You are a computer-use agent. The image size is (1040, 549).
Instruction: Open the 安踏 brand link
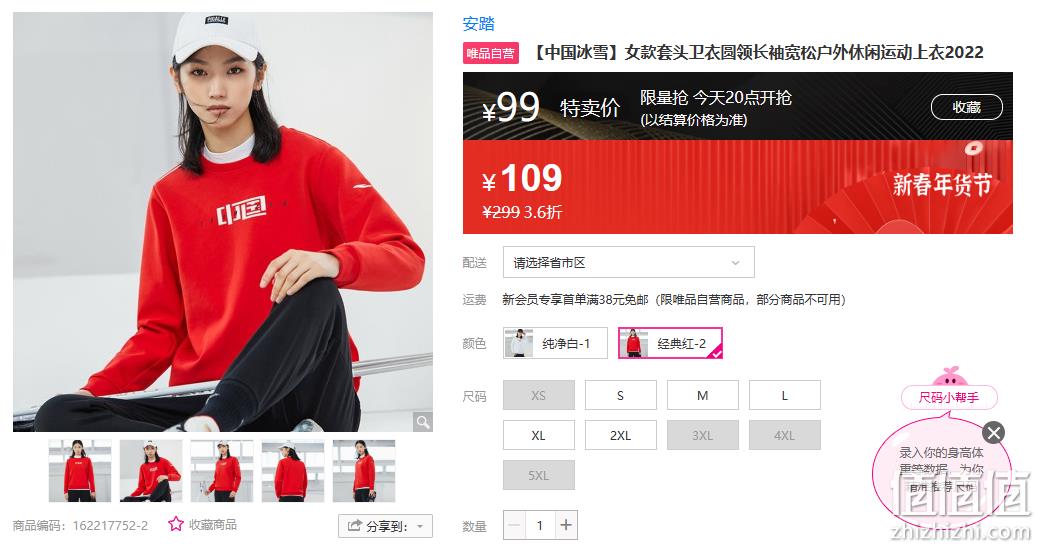pos(479,23)
